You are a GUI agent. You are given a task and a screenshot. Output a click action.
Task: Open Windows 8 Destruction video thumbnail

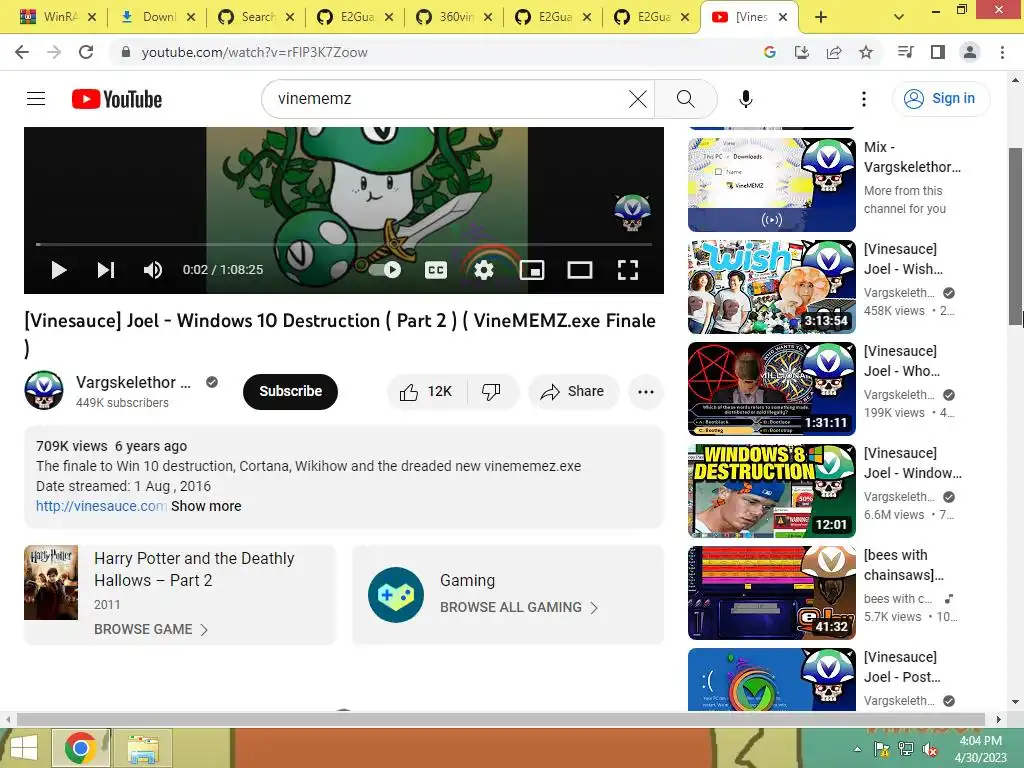[x=771, y=490]
